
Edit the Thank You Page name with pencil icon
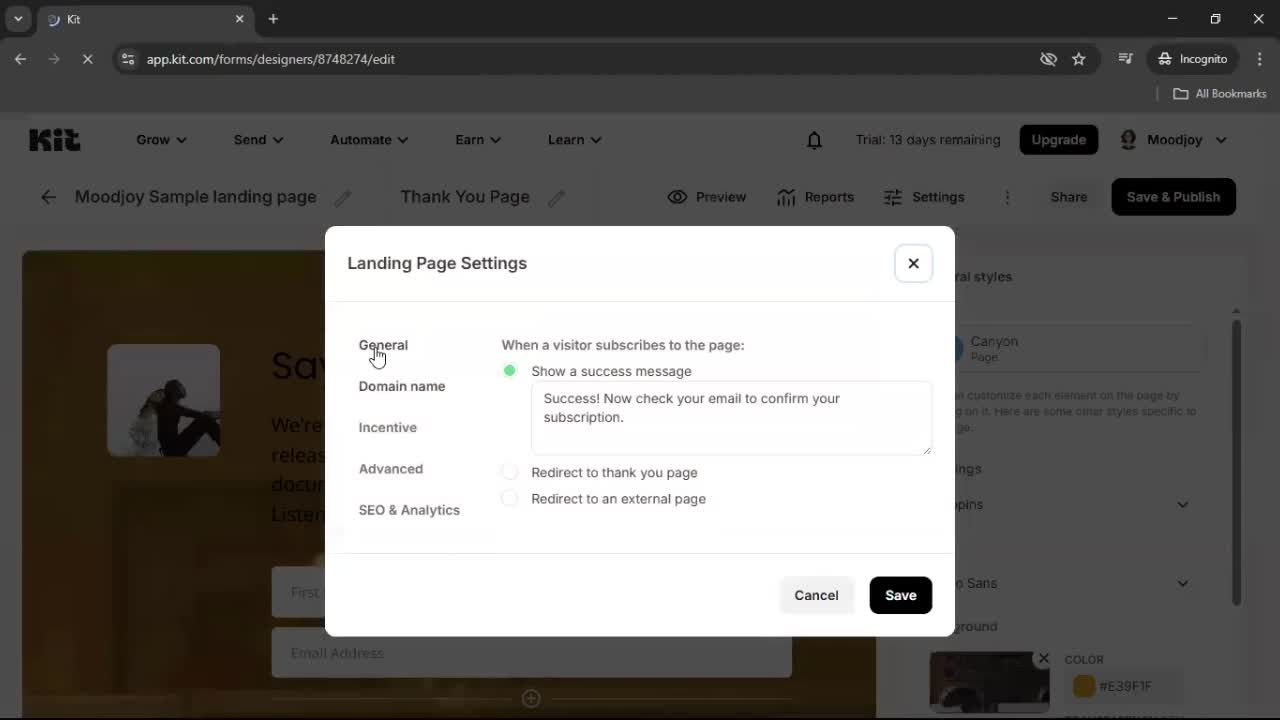click(557, 198)
